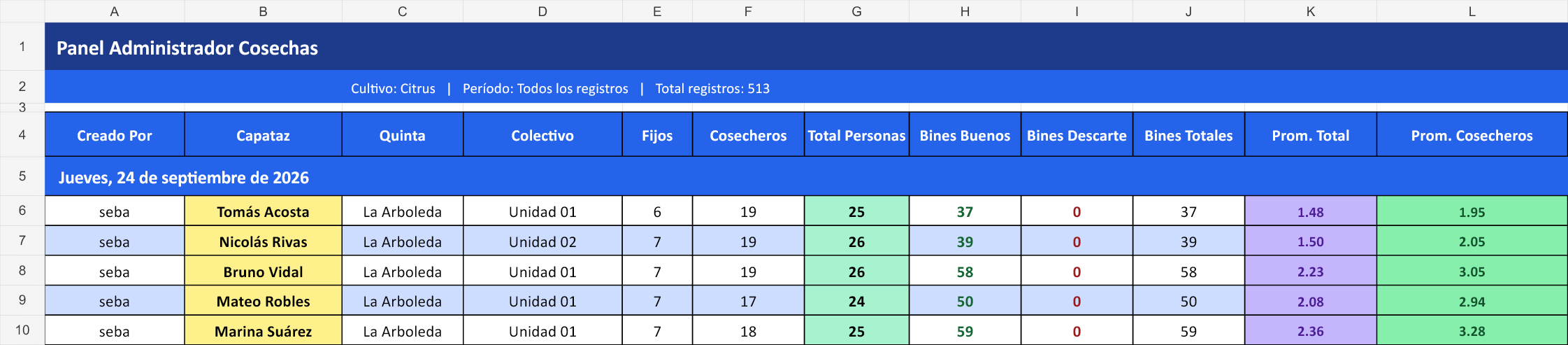The image size is (1568, 345).
Task: Select the 'Prom. Total' header cell
Action: click(1311, 135)
